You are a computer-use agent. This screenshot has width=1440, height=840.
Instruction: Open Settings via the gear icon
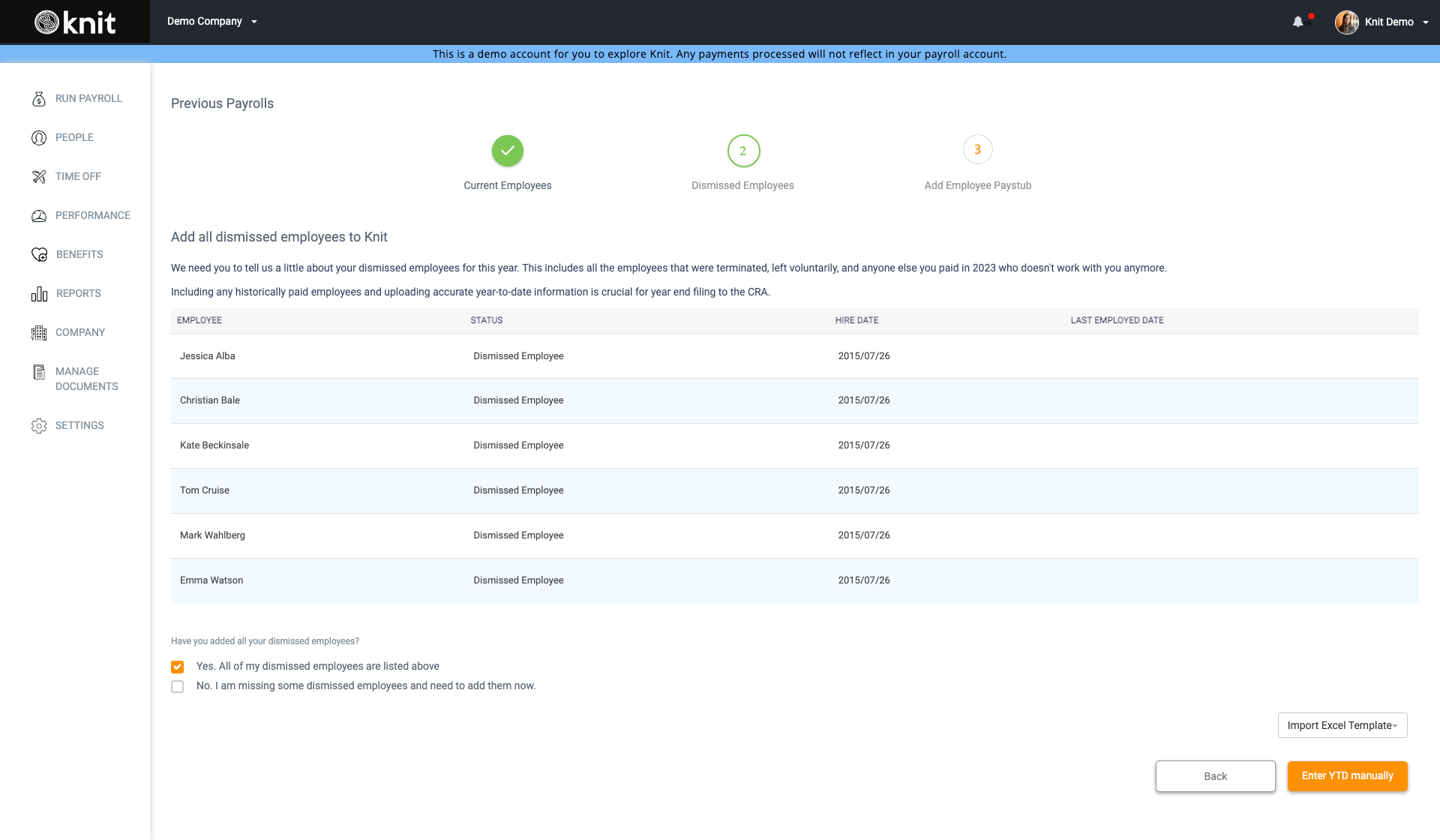pyautogui.click(x=39, y=425)
